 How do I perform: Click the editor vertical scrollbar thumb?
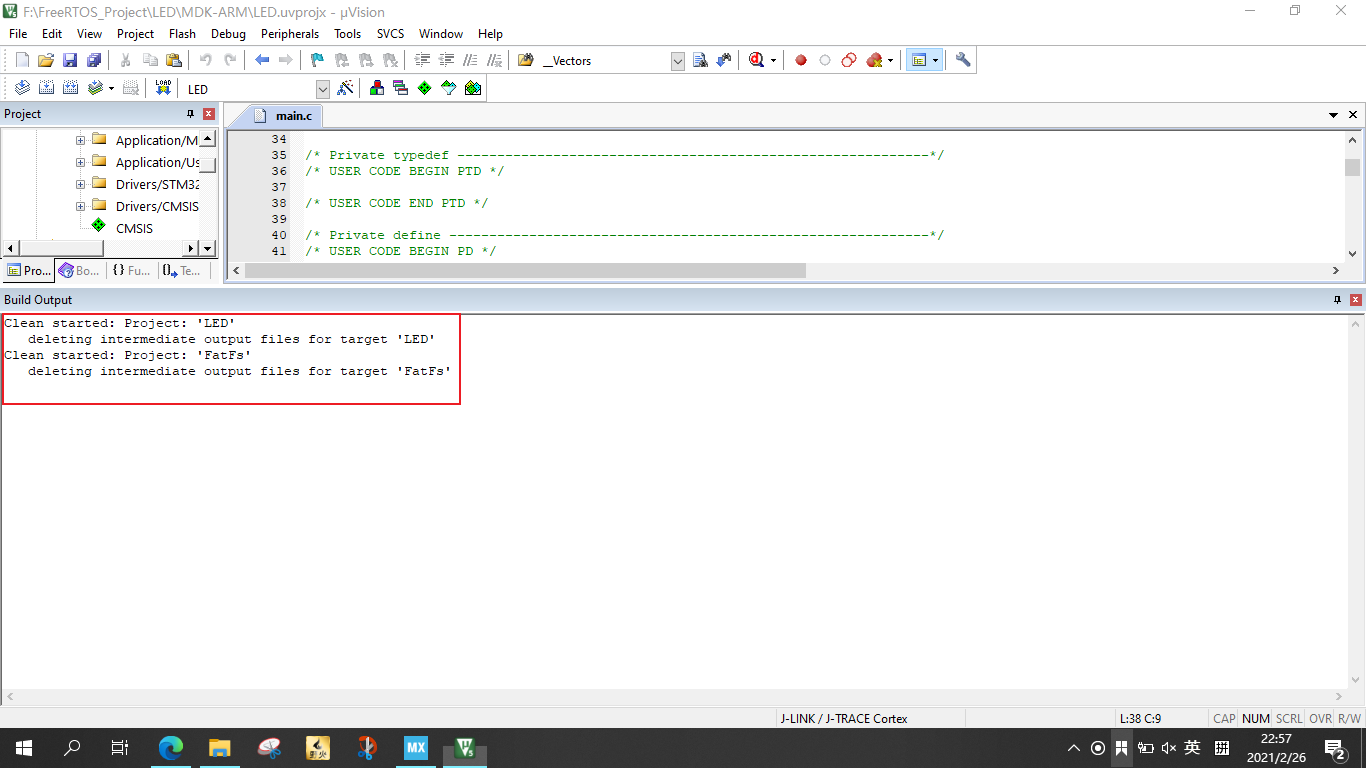pos(1352,167)
